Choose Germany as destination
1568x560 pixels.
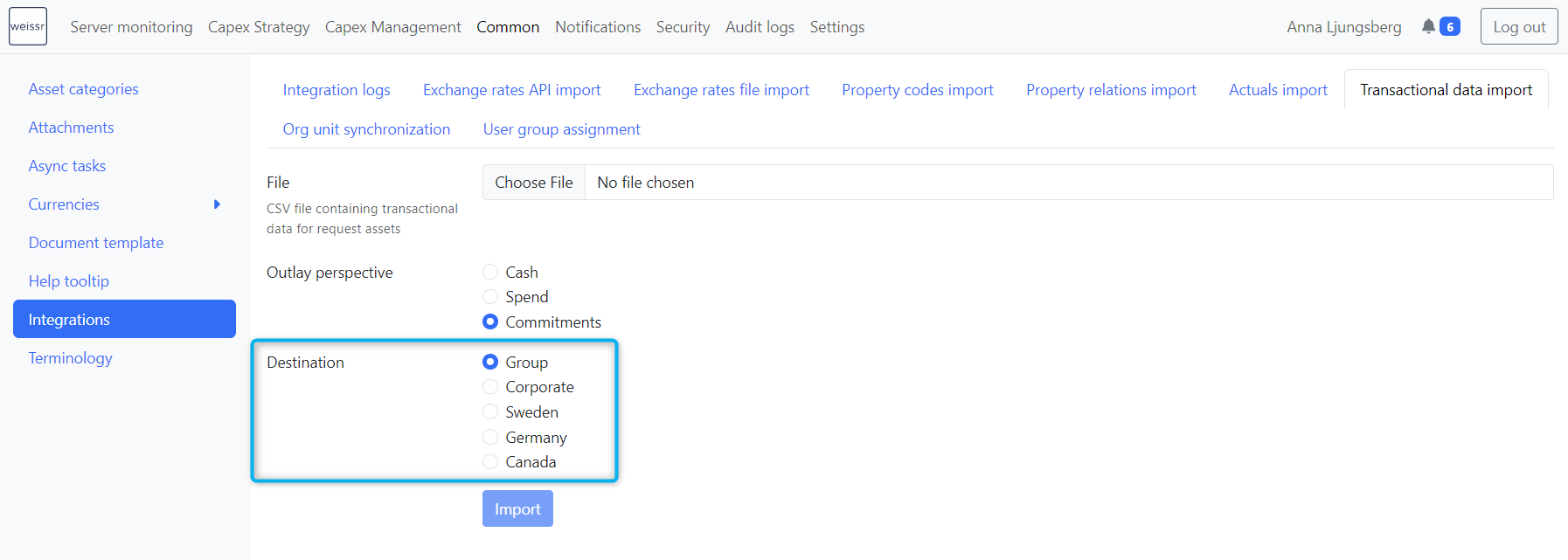[490, 437]
